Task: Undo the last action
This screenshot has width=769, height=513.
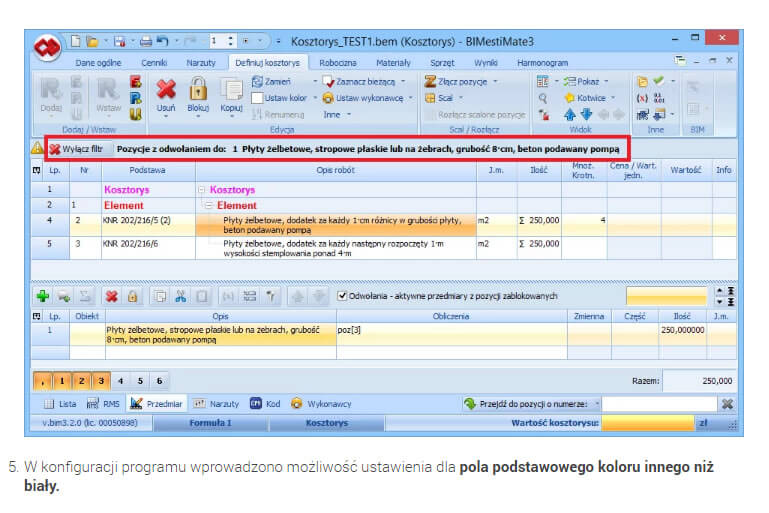Action: pos(162,41)
